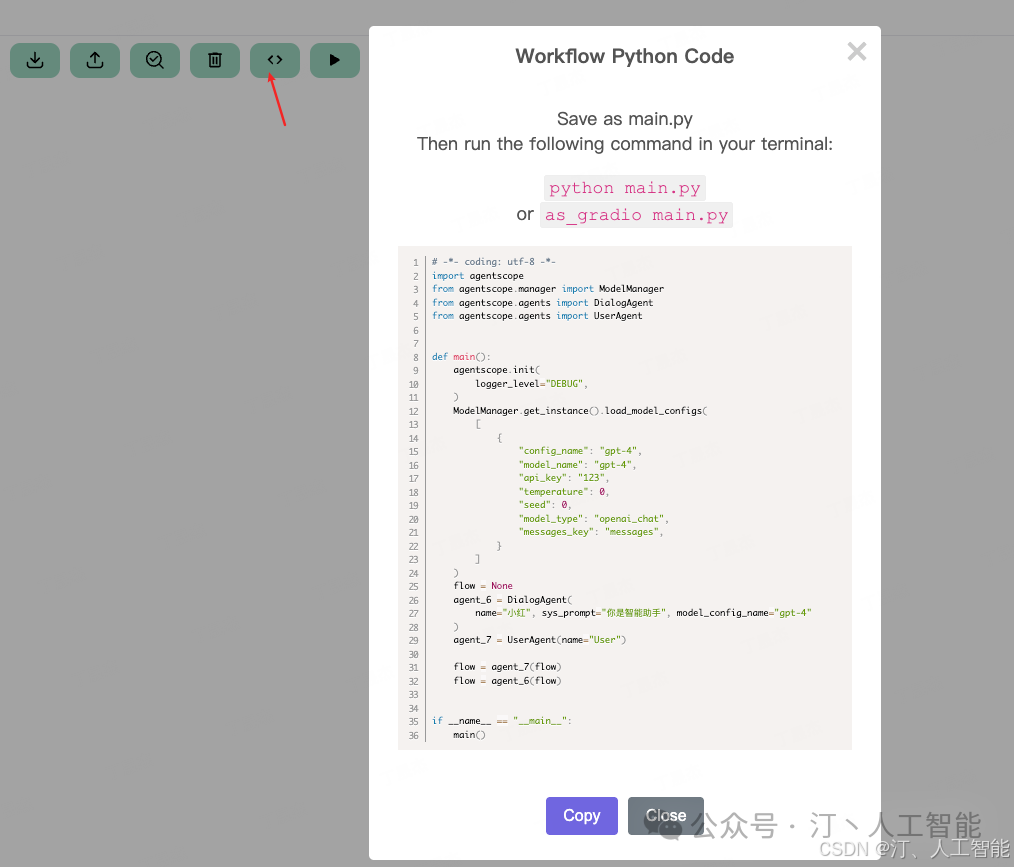1014x867 pixels.
Task: Click the gray Close button
Action: (665, 816)
